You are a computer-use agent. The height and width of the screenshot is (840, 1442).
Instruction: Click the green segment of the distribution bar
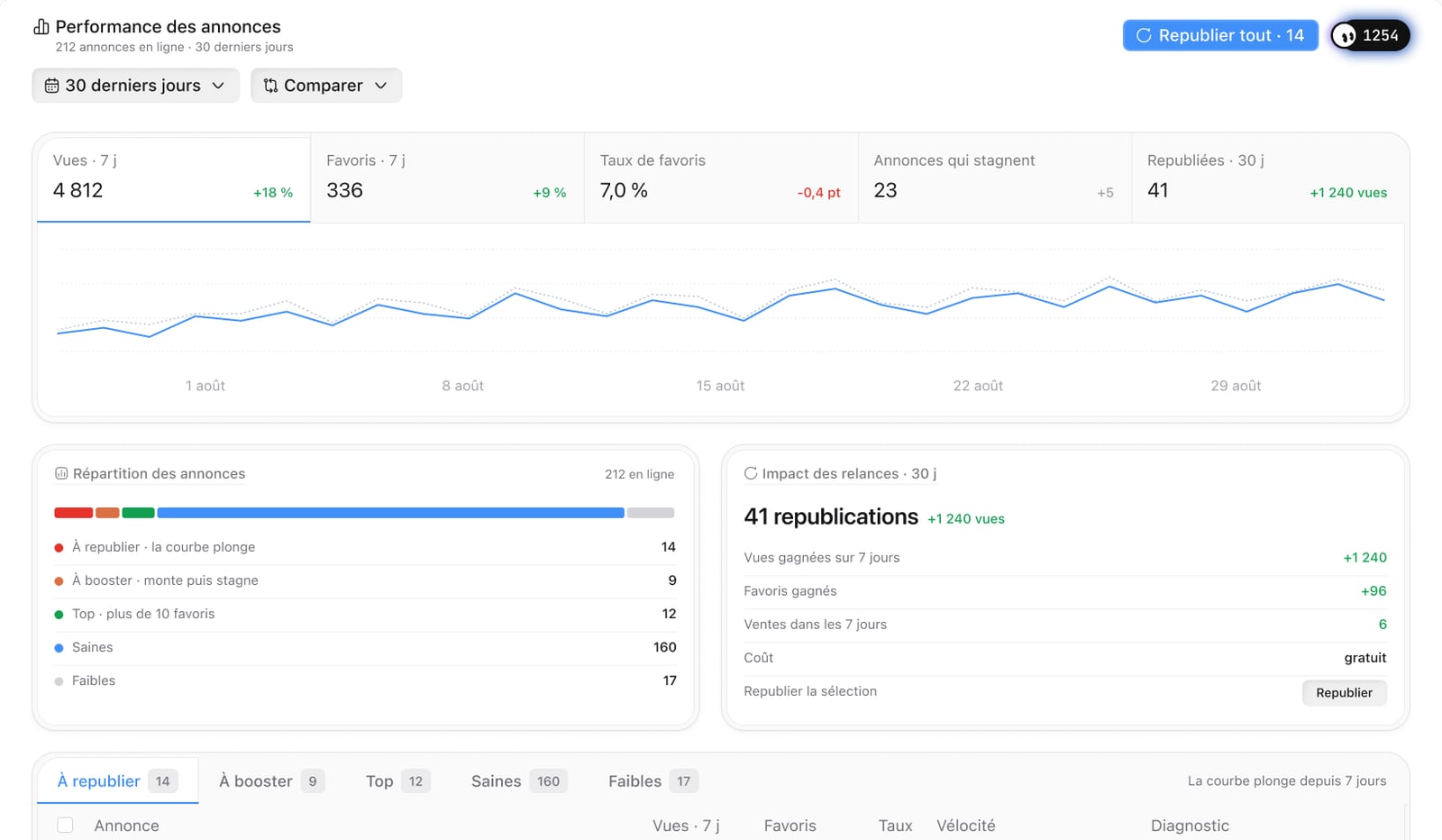pyautogui.click(x=138, y=513)
